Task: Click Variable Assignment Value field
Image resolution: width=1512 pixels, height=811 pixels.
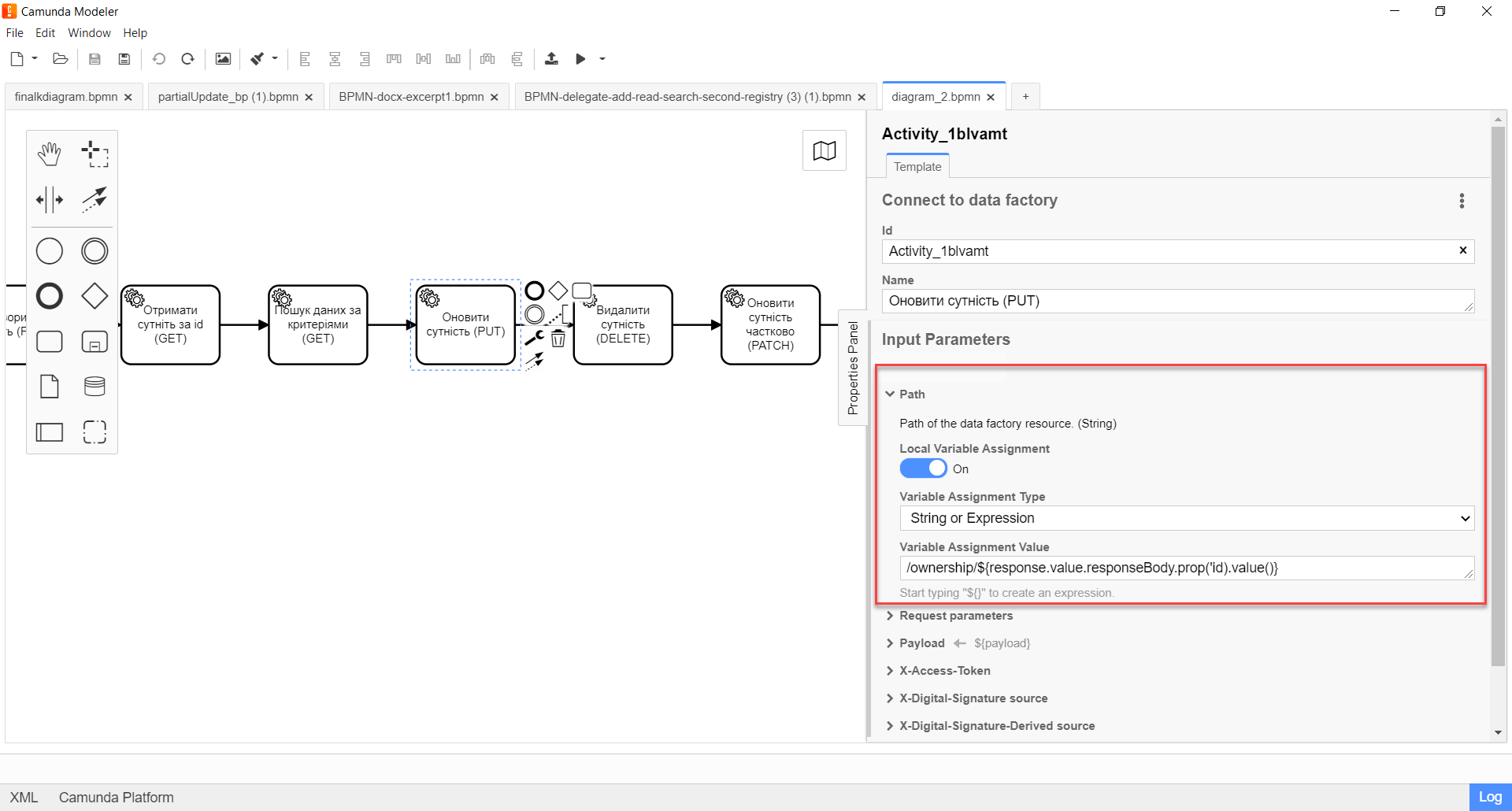Action: click(x=1187, y=568)
